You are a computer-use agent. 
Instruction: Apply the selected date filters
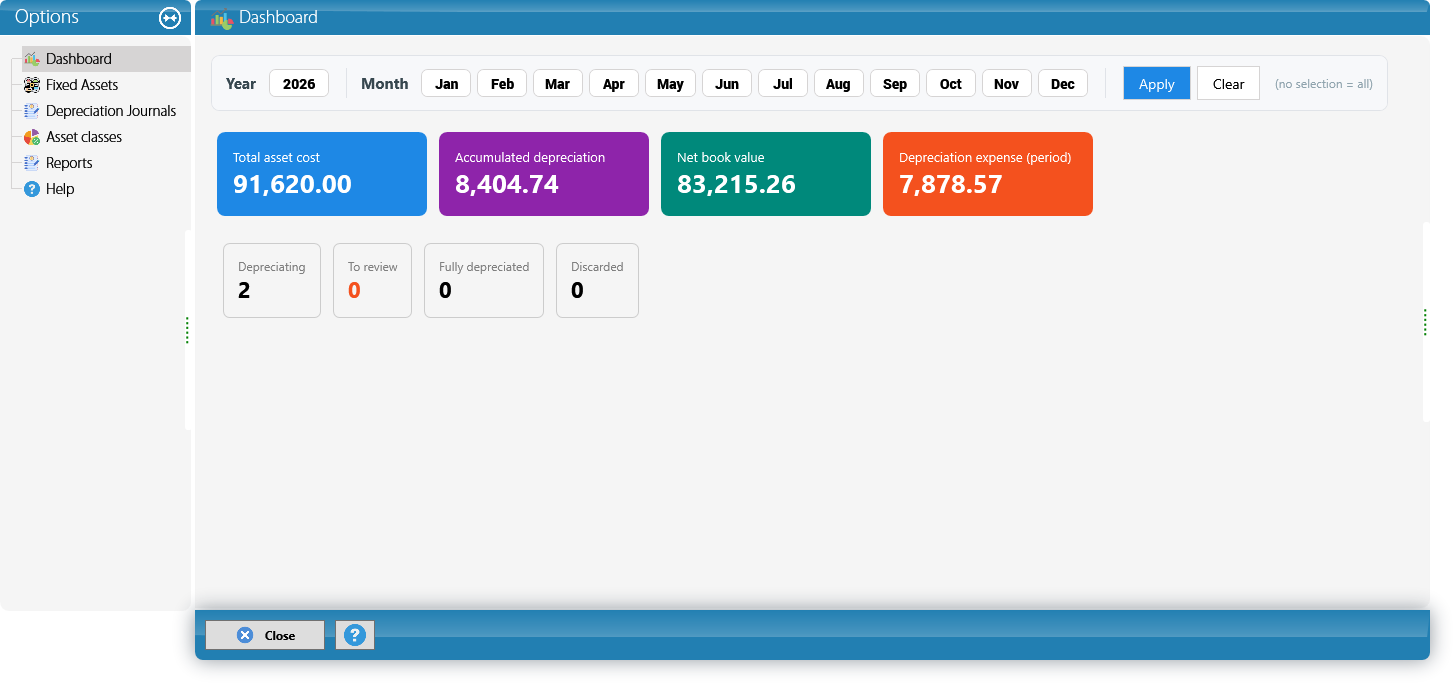pyautogui.click(x=1157, y=83)
